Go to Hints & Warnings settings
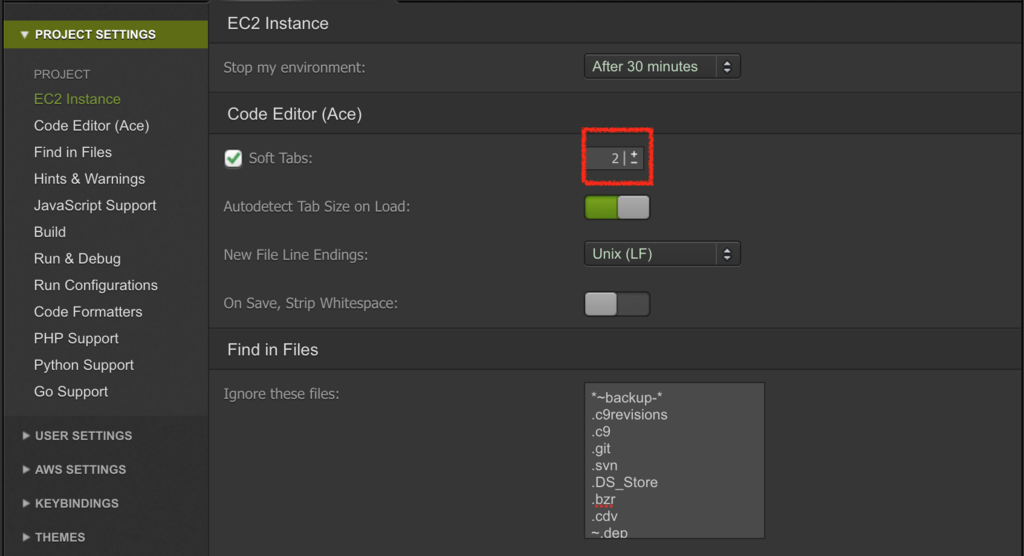This screenshot has height=556, width=1024. click(89, 179)
